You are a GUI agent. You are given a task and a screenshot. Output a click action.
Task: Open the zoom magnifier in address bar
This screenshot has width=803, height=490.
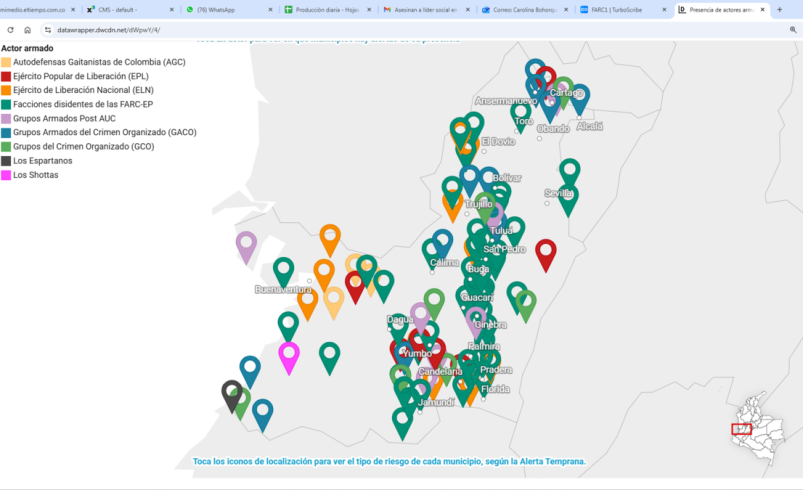click(793, 30)
